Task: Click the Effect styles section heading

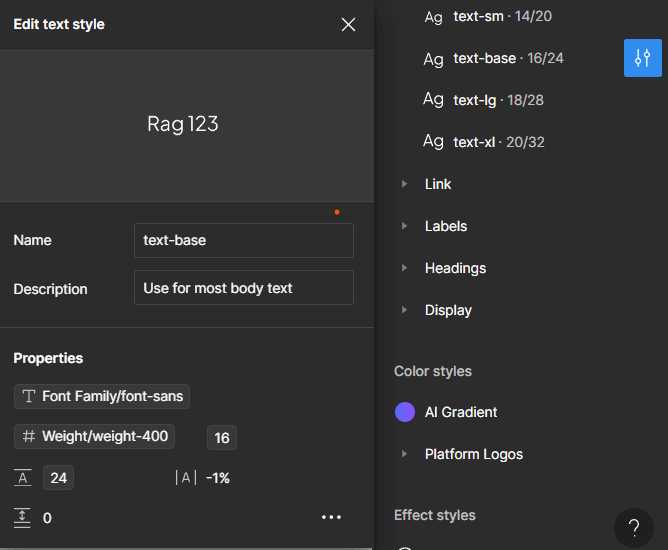Action: [x=435, y=515]
